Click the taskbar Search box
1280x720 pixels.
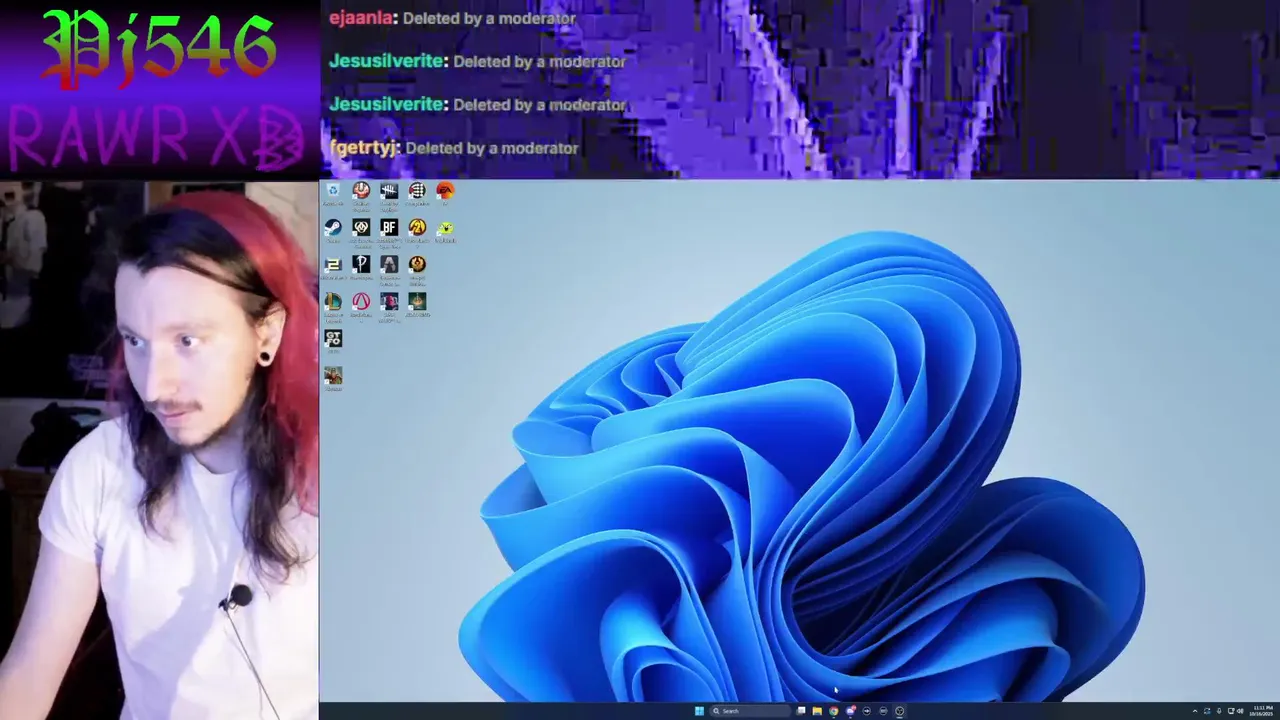[750, 711]
